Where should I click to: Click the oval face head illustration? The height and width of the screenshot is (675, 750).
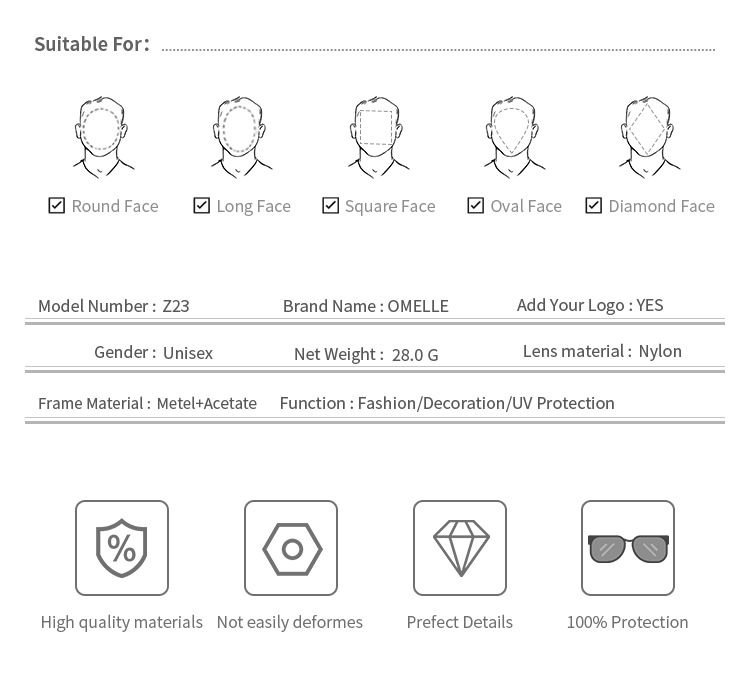point(512,136)
